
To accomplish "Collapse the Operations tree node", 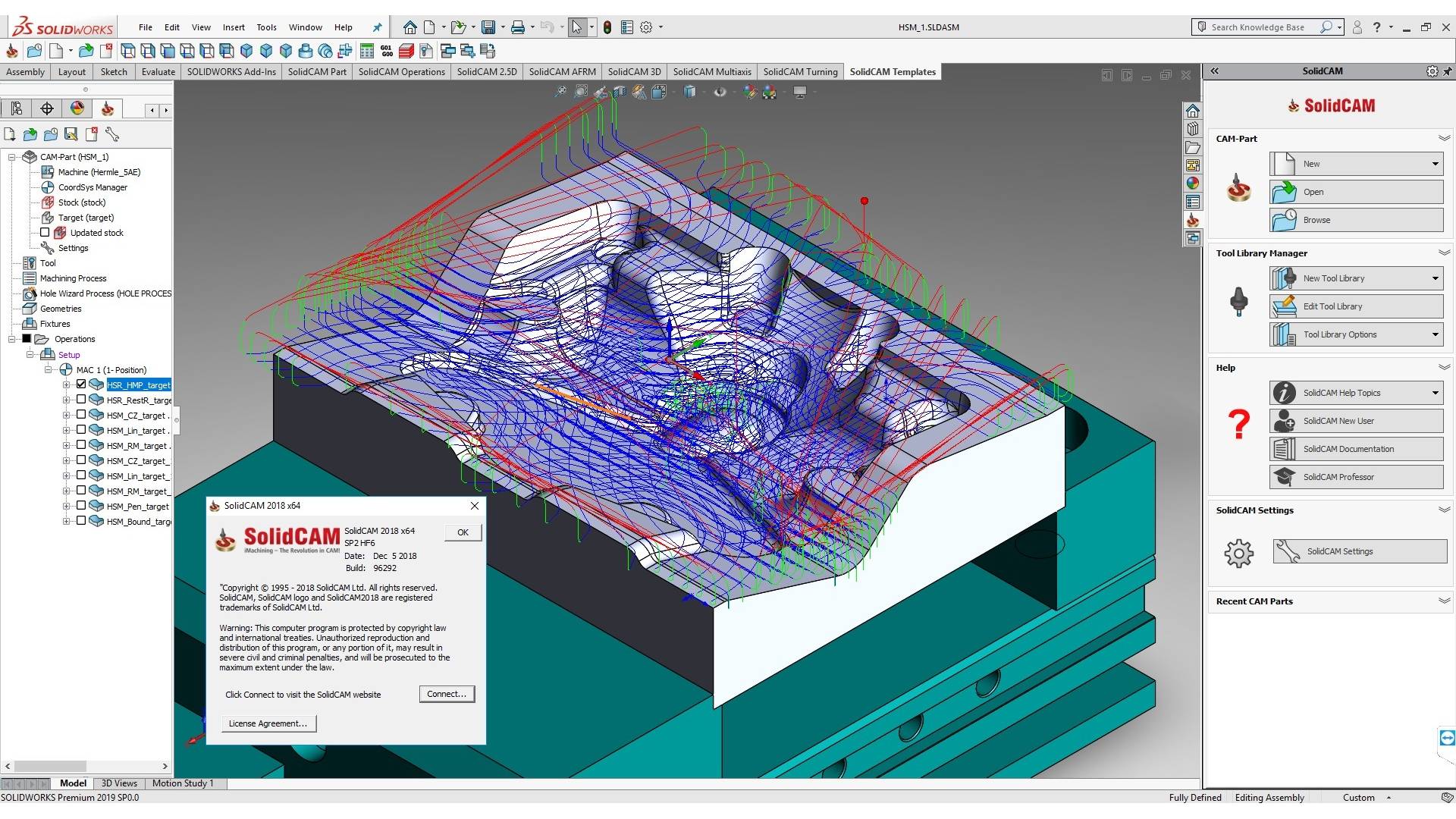I will click(12, 339).
